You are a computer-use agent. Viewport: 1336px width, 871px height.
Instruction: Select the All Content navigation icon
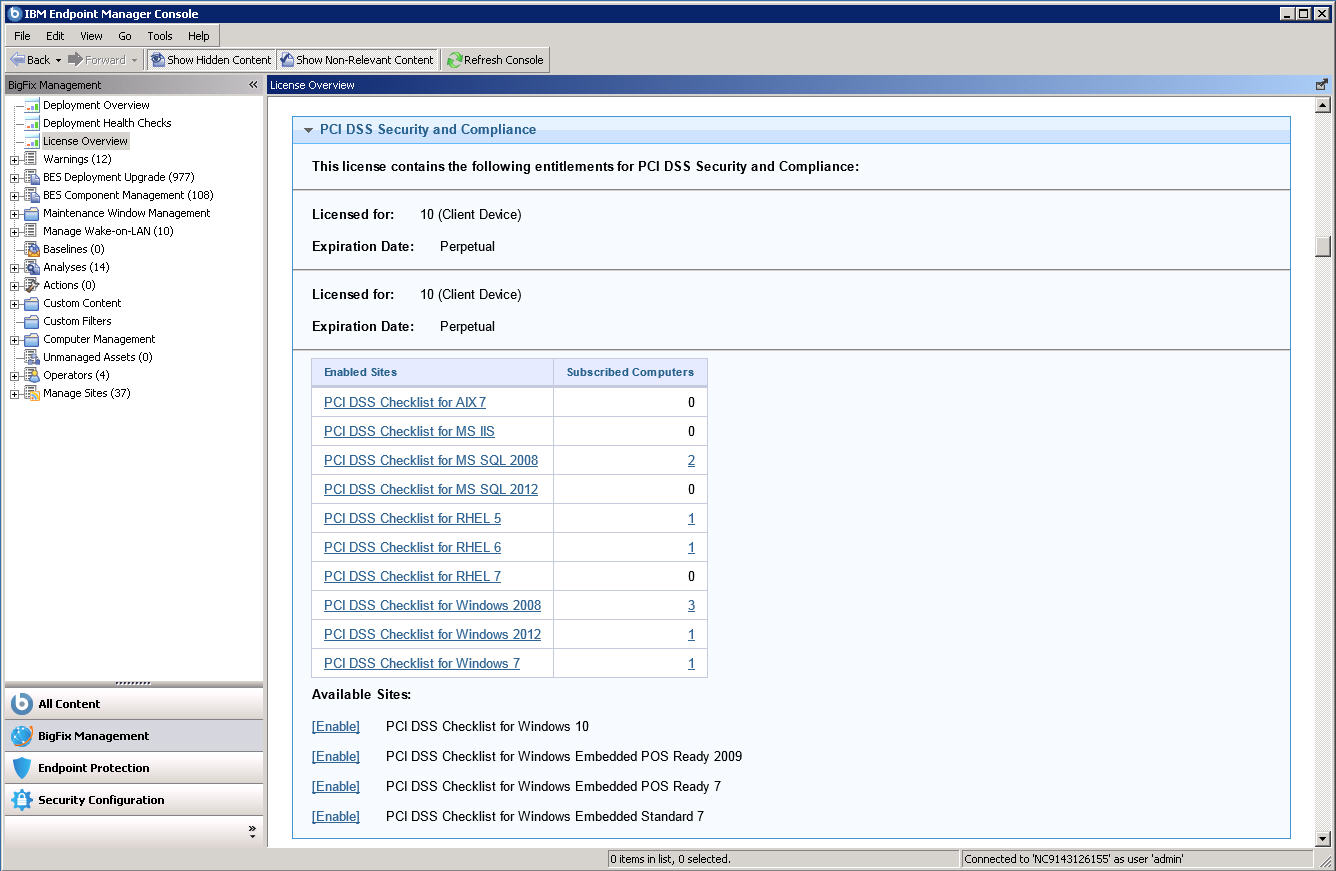click(x=20, y=703)
